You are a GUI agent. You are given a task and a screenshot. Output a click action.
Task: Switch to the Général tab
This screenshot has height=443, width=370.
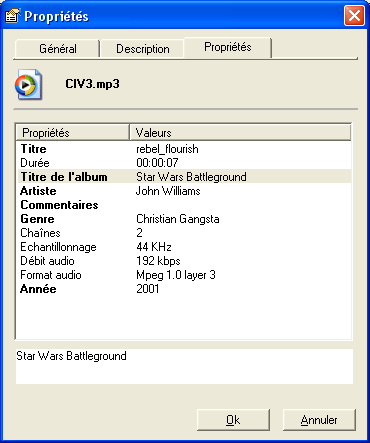[x=57, y=49]
